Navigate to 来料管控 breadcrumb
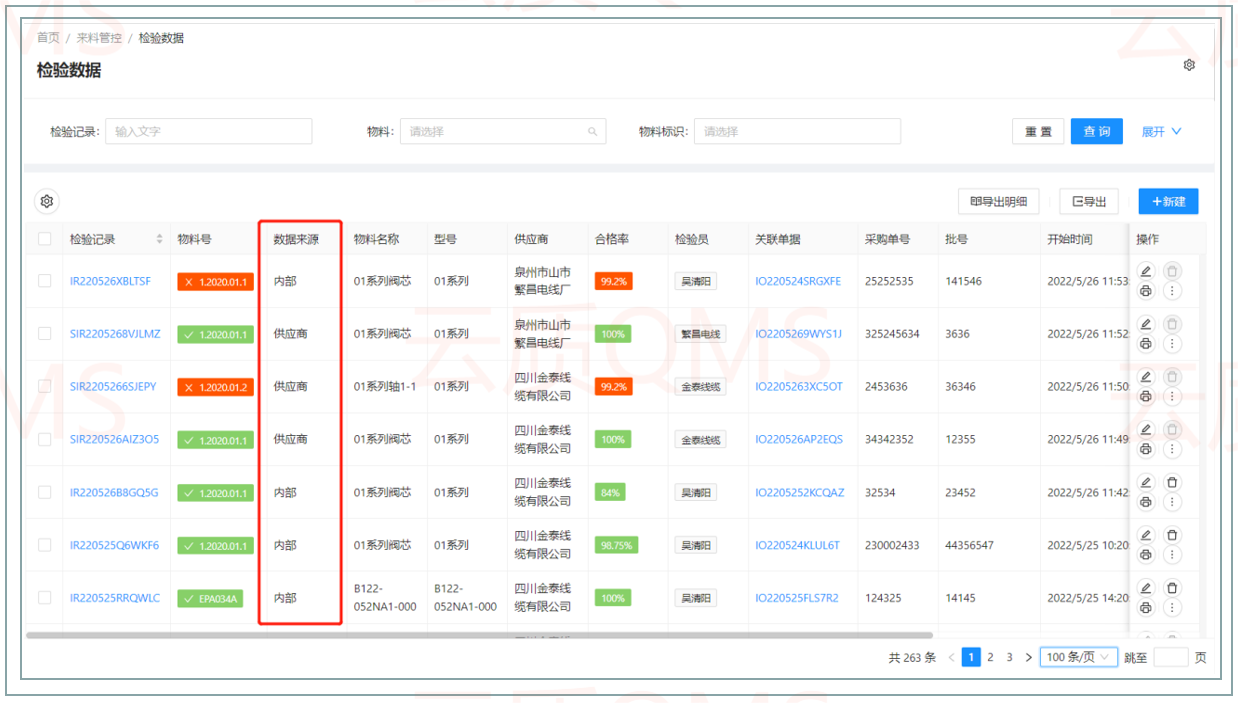The image size is (1238, 703). [99, 38]
